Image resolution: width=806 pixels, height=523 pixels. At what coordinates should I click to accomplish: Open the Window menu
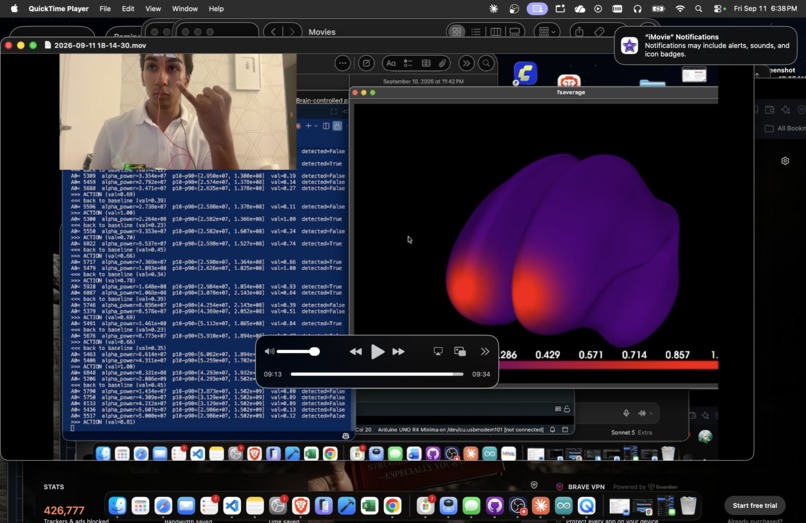point(185,9)
